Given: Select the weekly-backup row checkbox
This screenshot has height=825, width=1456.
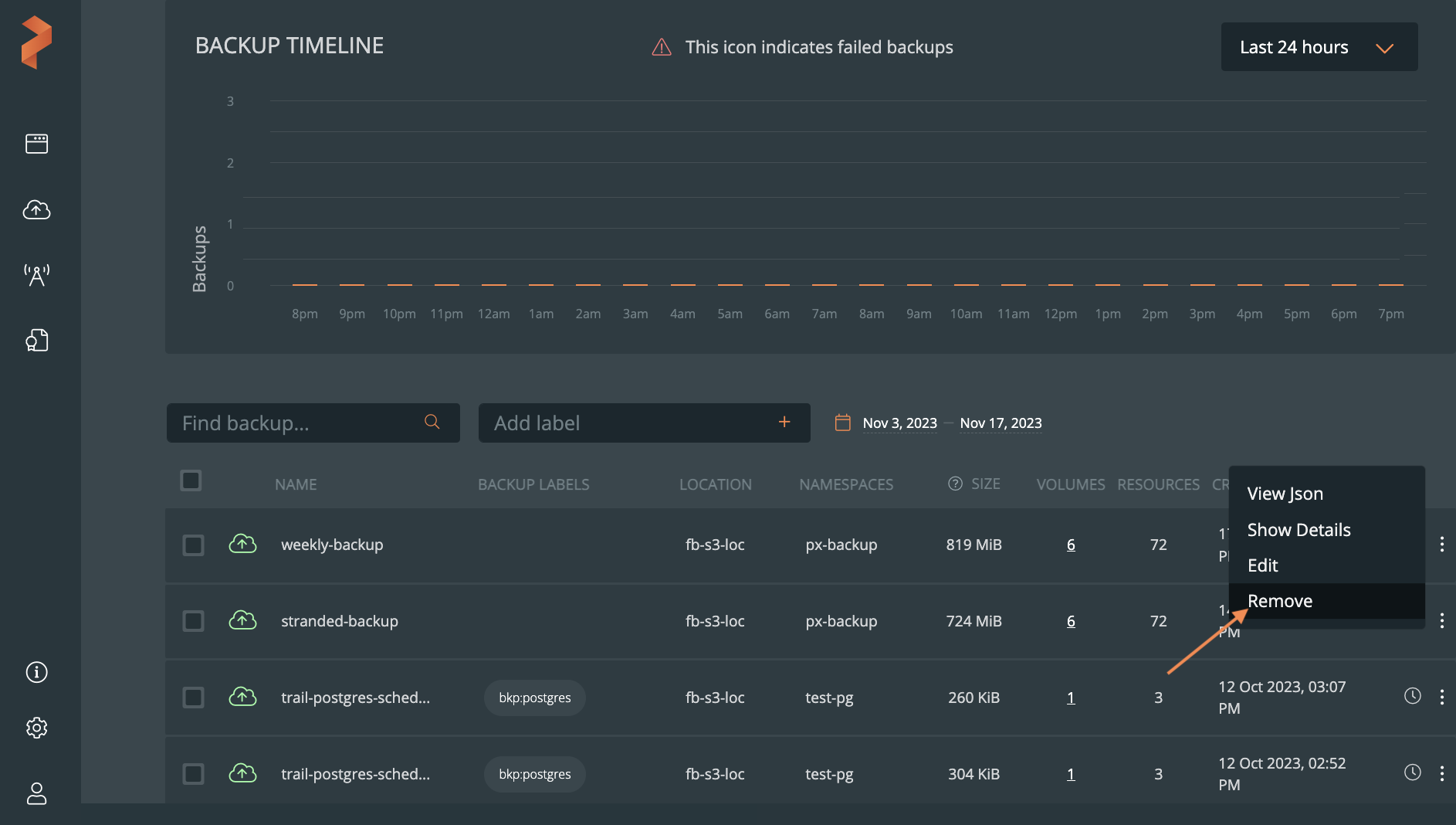Looking at the screenshot, I should [x=193, y=545].
